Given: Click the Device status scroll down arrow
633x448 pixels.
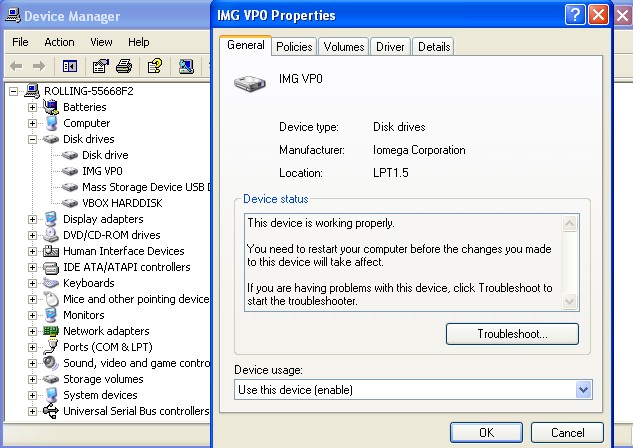Looking at the screenshot, I should pos(570,301).
